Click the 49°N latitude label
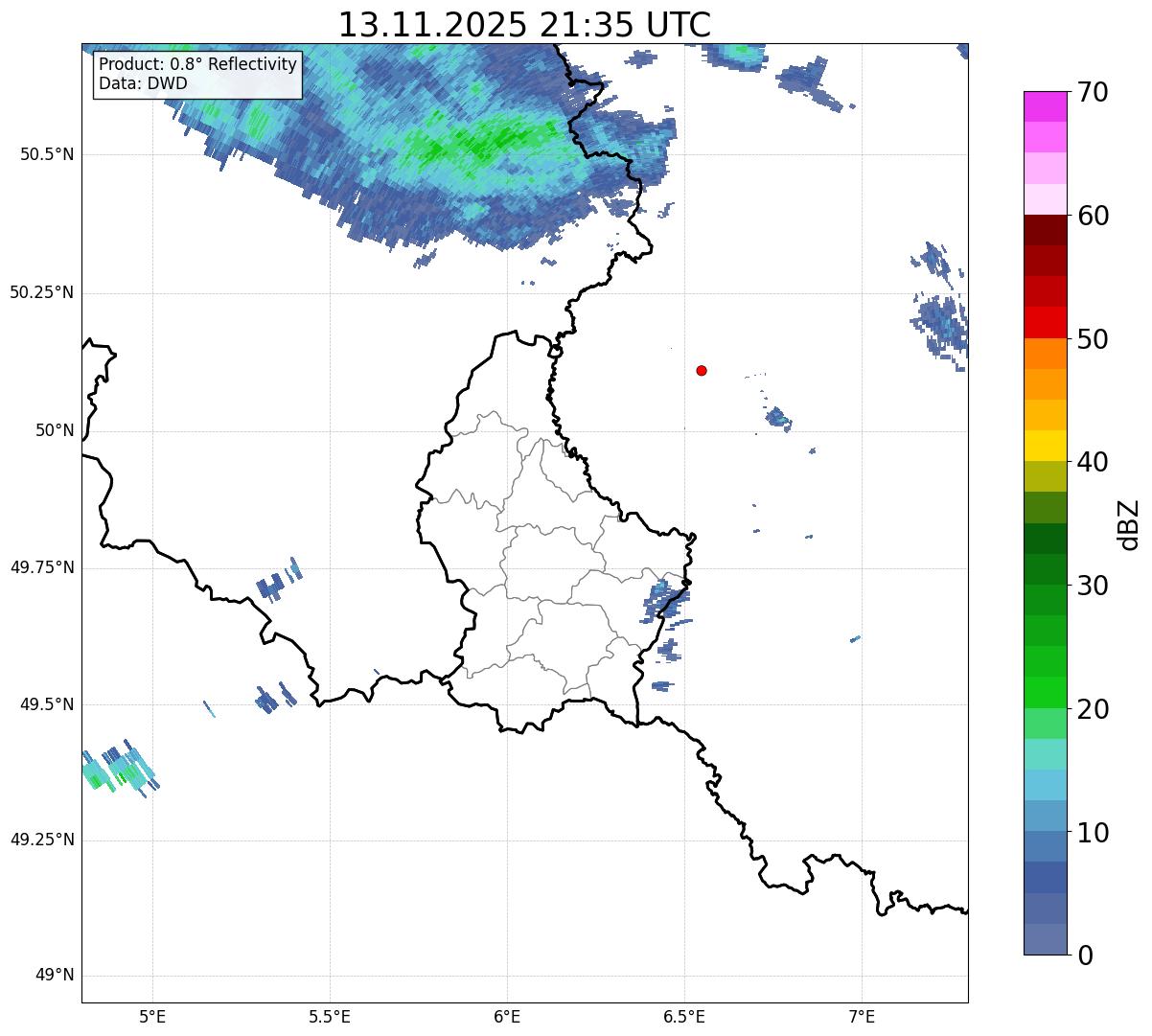This screenshot has width=1152, height=1036. point(55,976)
